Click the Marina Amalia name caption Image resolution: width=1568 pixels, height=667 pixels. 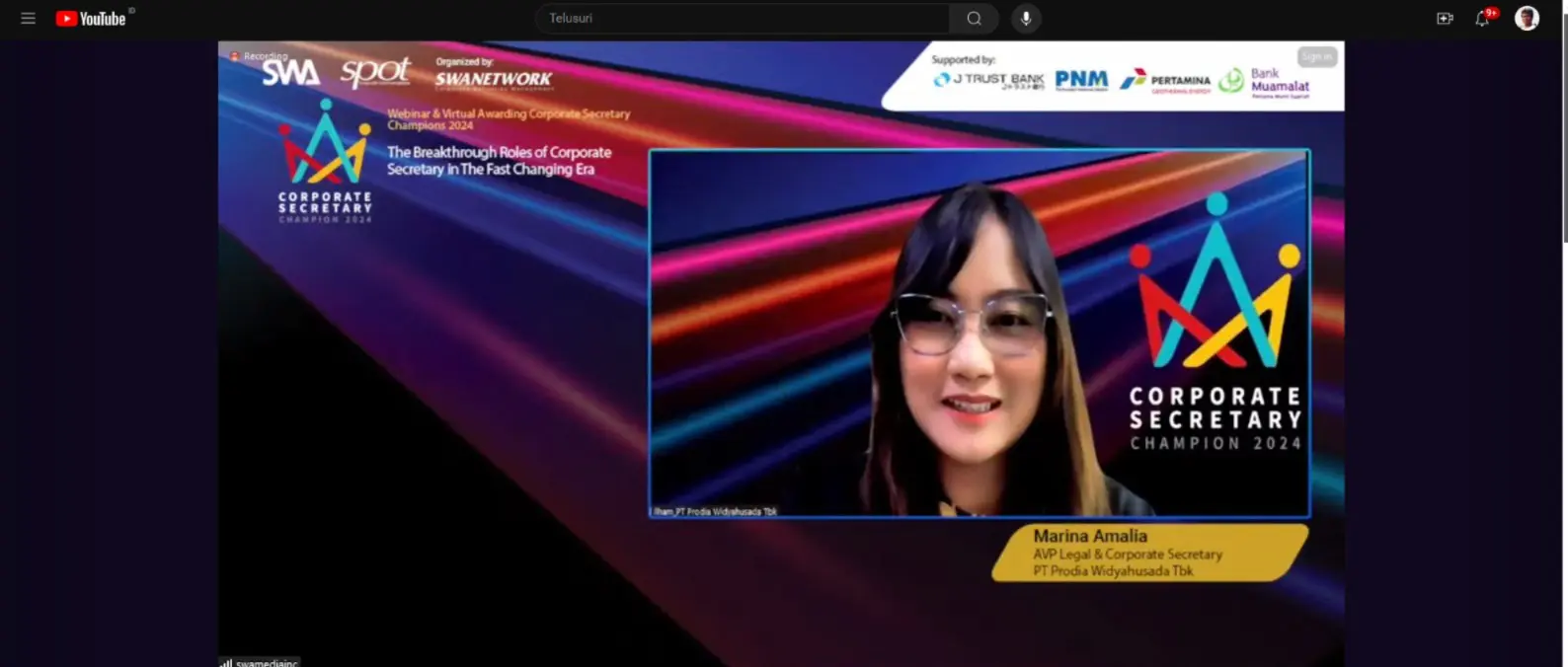click(1090, 536)
